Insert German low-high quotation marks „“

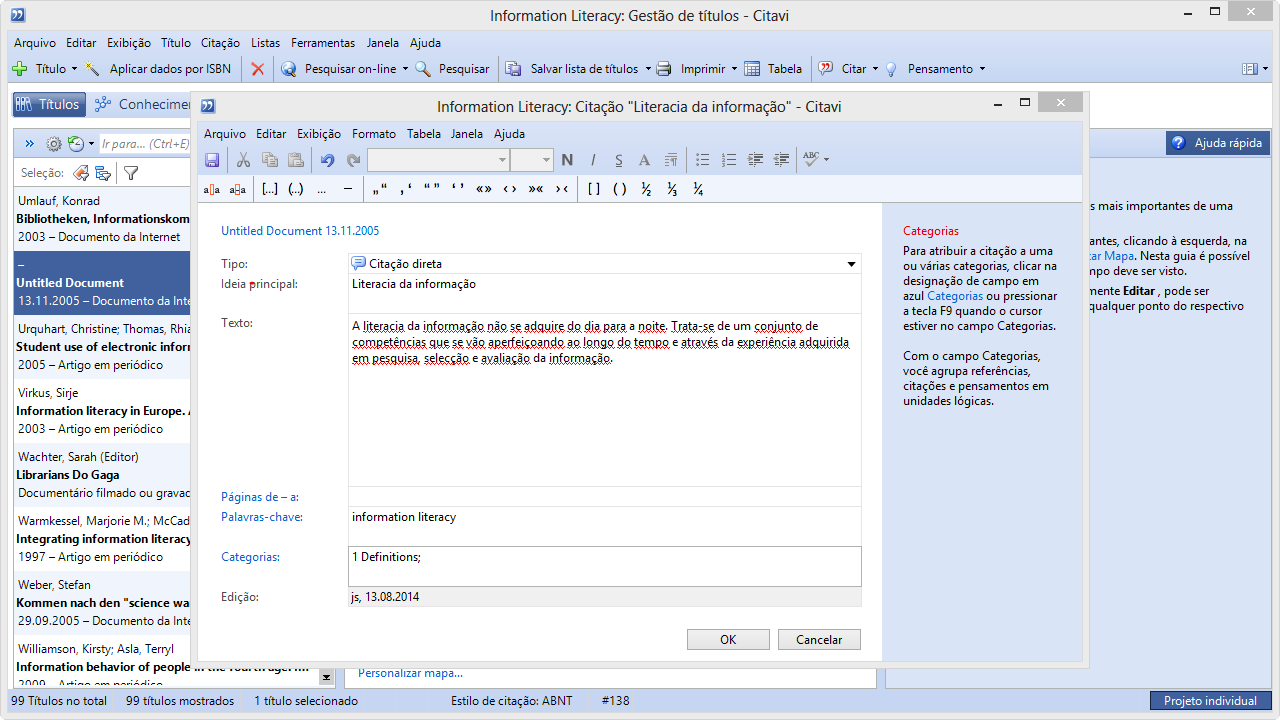[379, 189]
